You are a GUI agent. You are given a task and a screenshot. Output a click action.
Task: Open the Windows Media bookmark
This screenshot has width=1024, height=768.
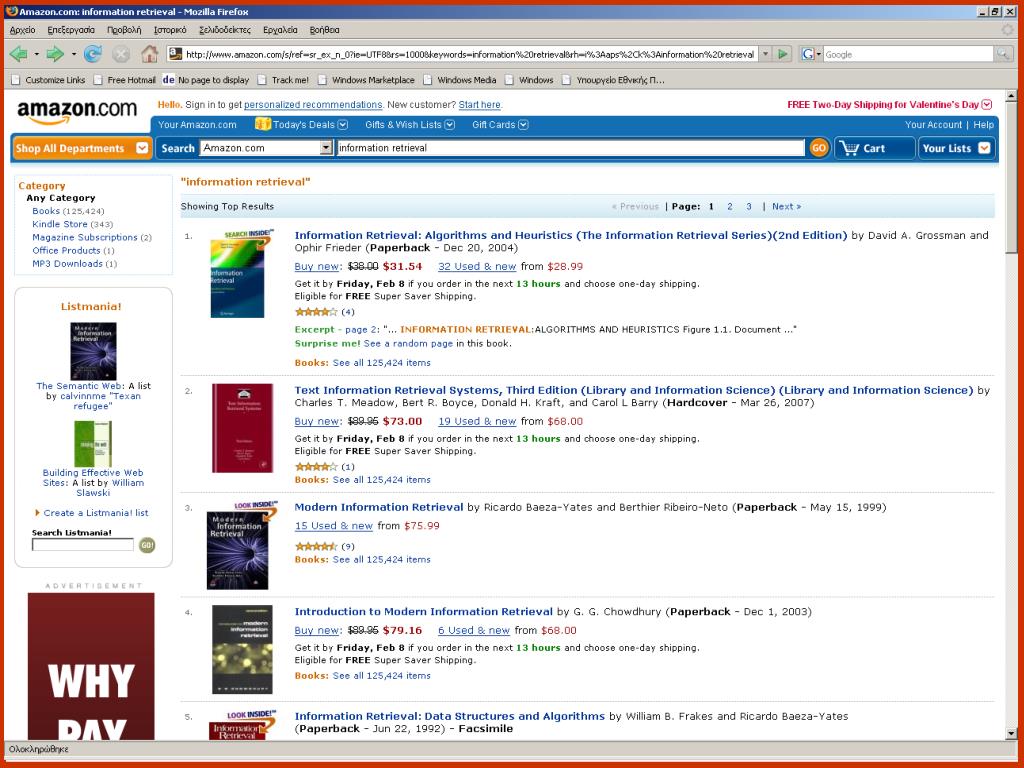coord(460,80)
